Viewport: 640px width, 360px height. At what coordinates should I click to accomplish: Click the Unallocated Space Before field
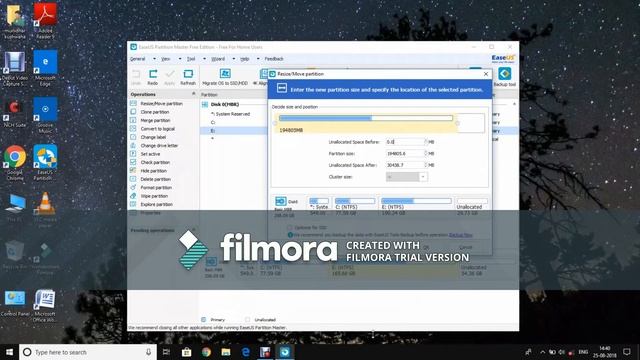pos(405,142)
